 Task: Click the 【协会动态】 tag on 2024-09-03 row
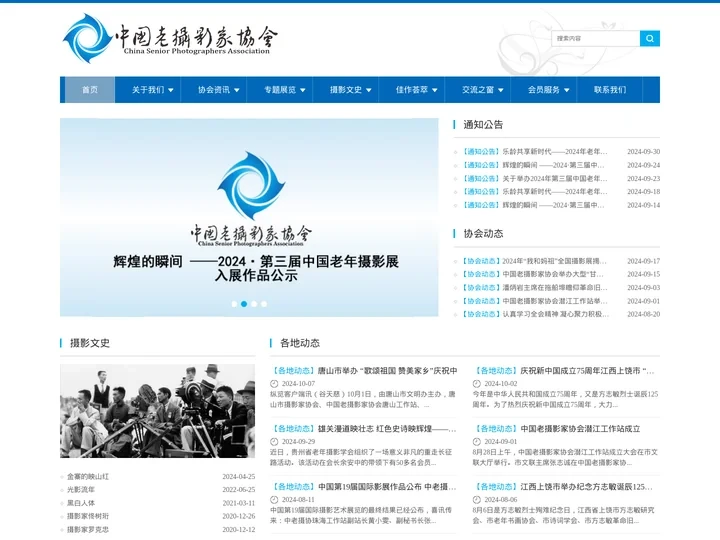tap(480, 287)
